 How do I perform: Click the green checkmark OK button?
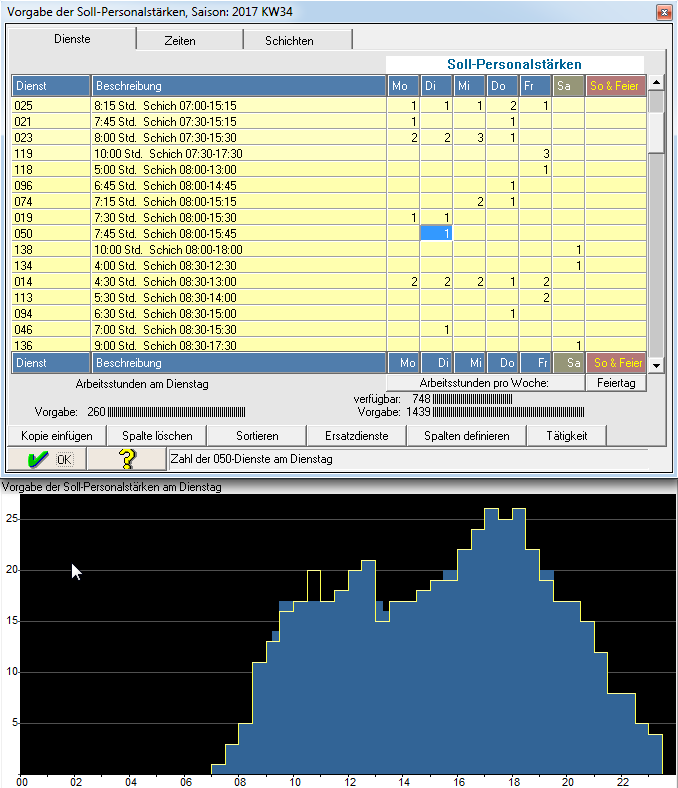click(x=46, y=459)
